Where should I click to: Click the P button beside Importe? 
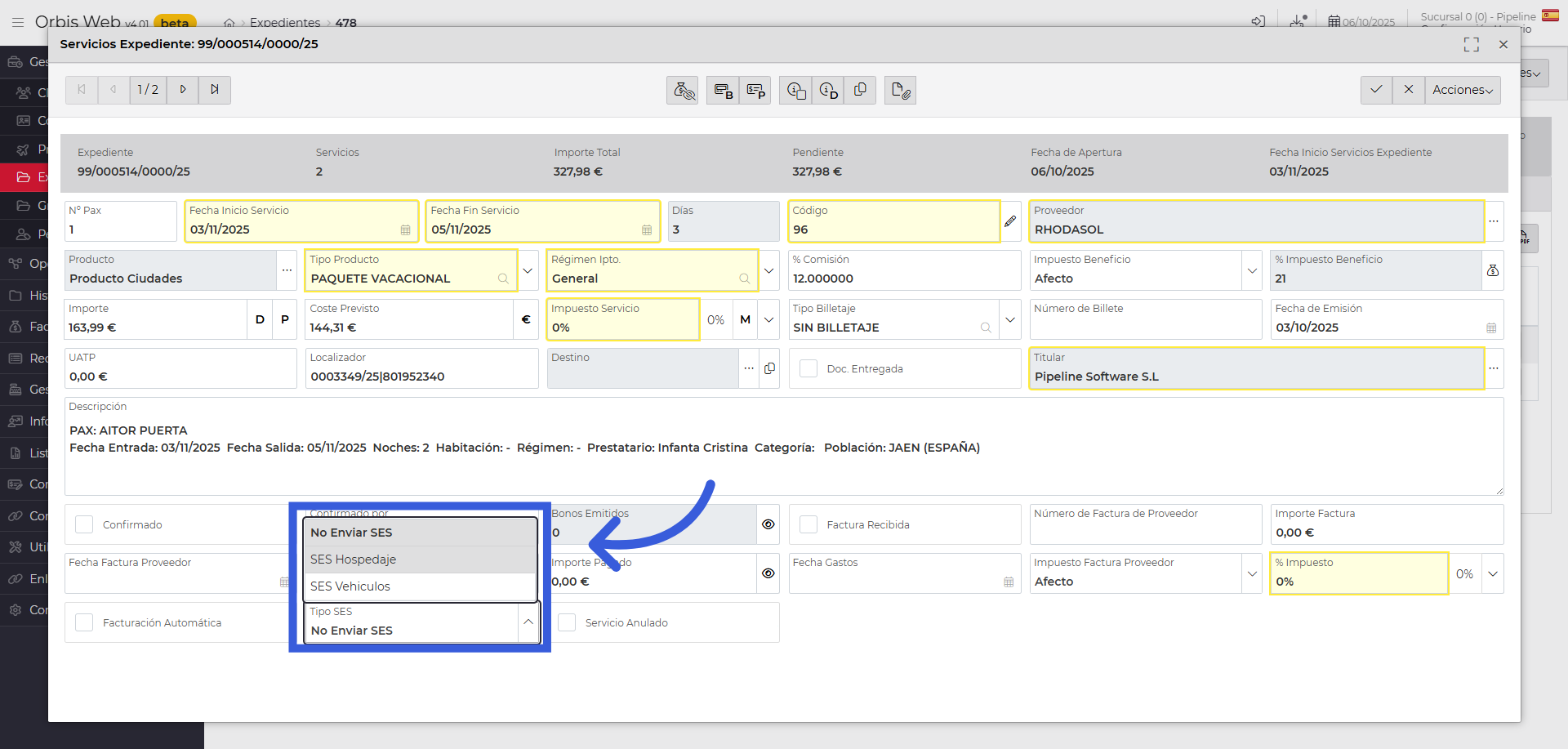click(285, 319)
